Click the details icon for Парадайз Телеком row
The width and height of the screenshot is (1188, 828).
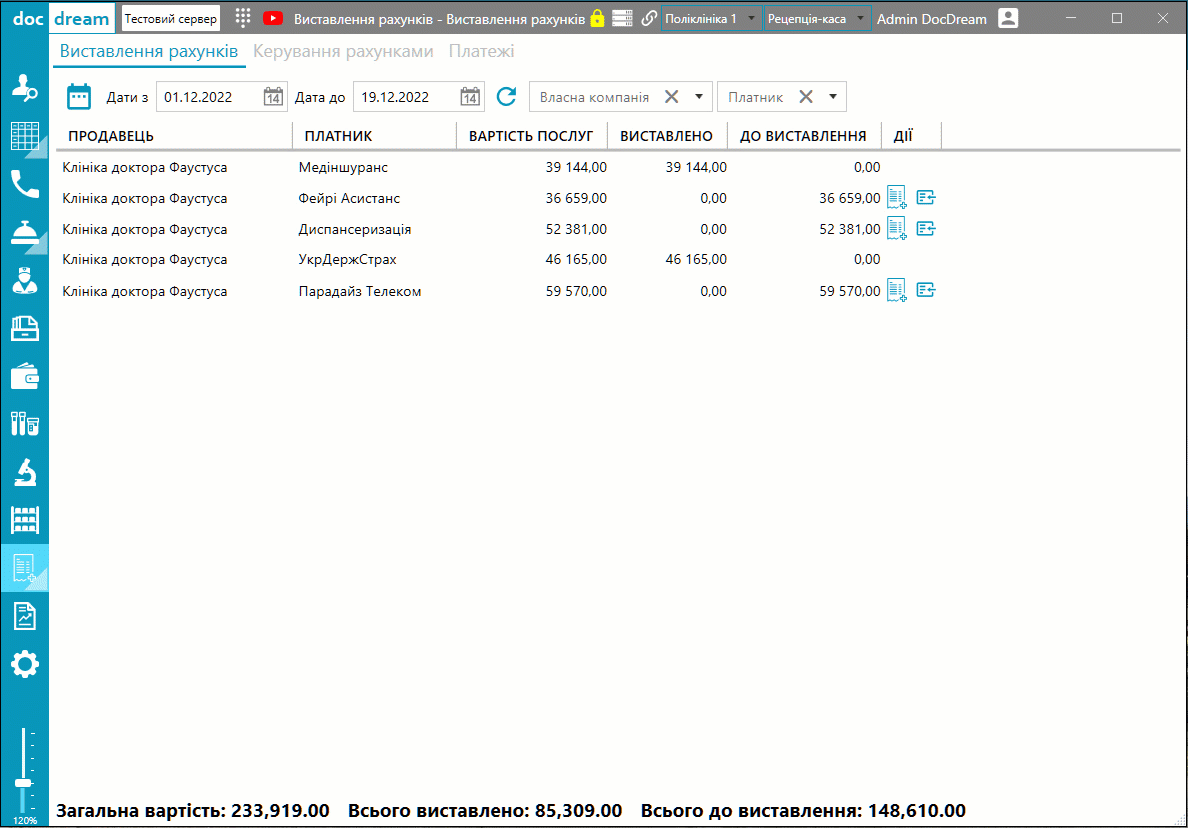pos(926,291)
